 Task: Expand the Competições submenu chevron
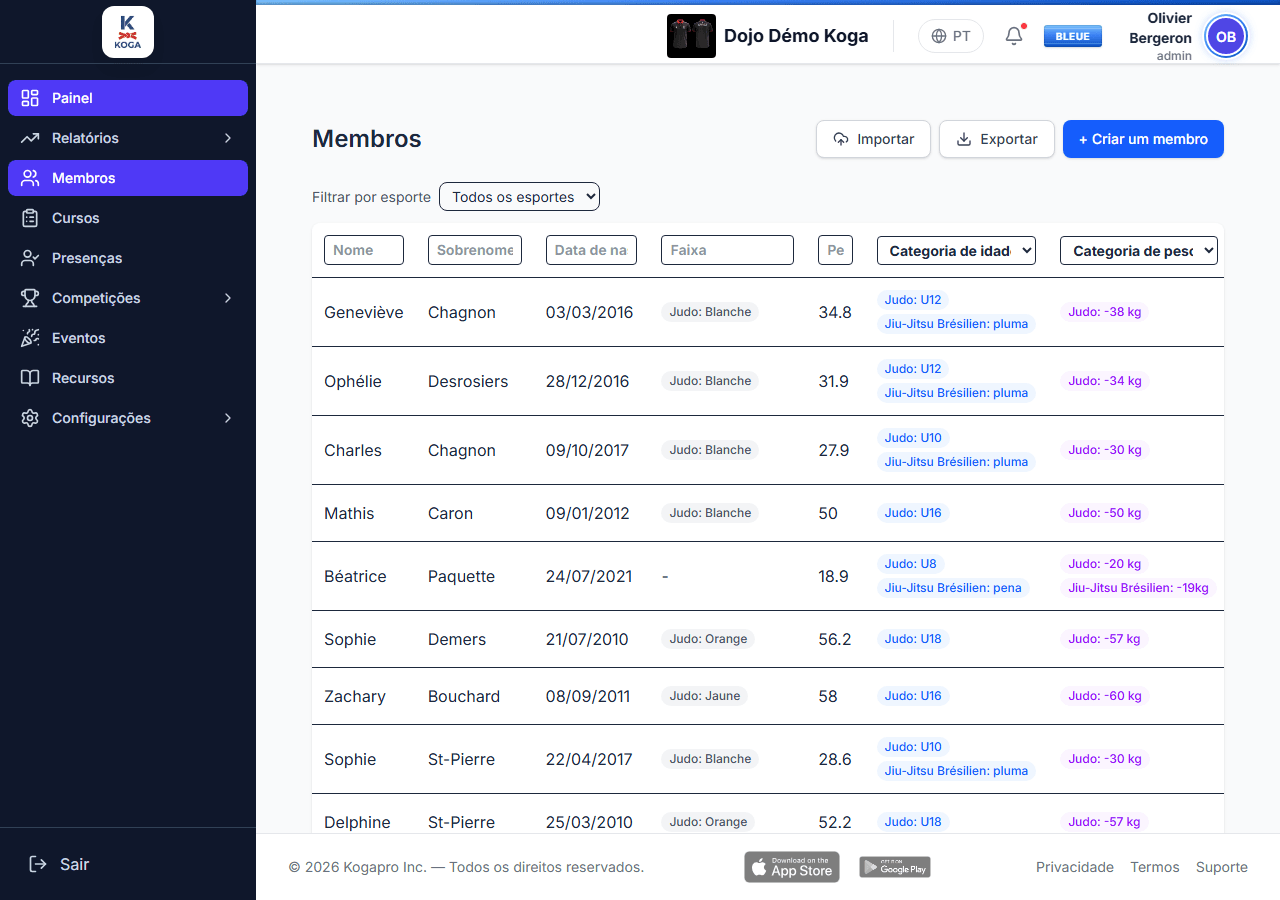point(228,298)
